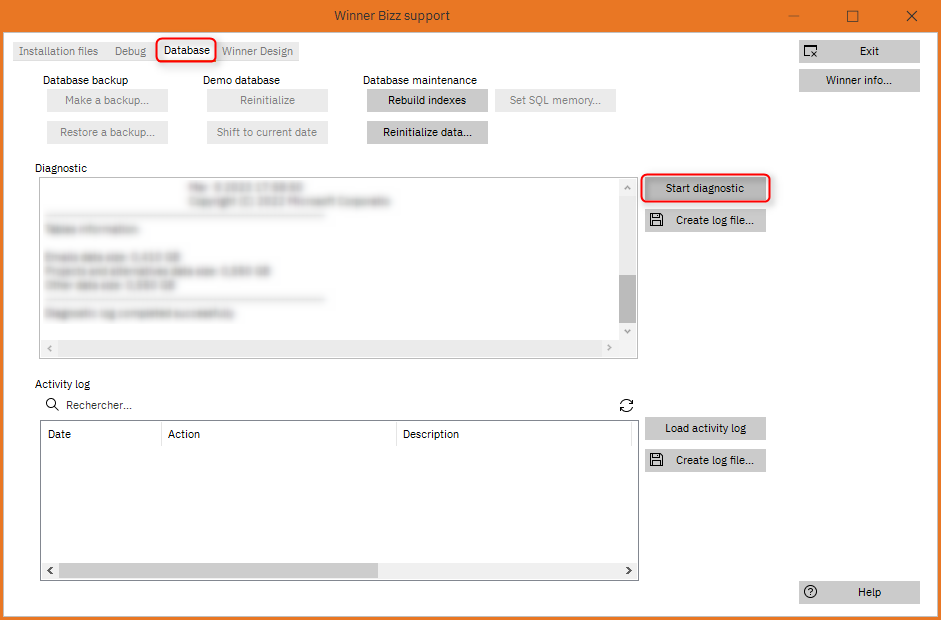Screen dimensions: 941x620
Task: Click Make a backup
Action: point(107,100)
